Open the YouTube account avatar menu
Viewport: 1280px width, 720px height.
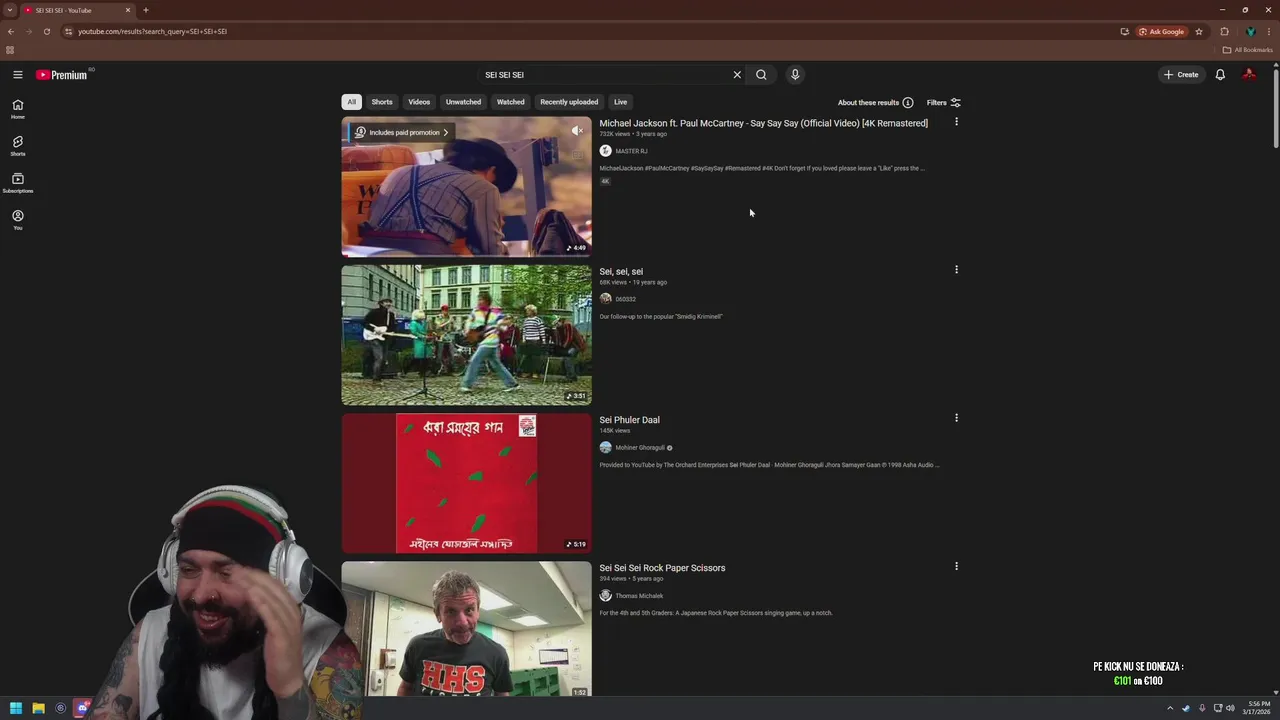coord(1249,75)
